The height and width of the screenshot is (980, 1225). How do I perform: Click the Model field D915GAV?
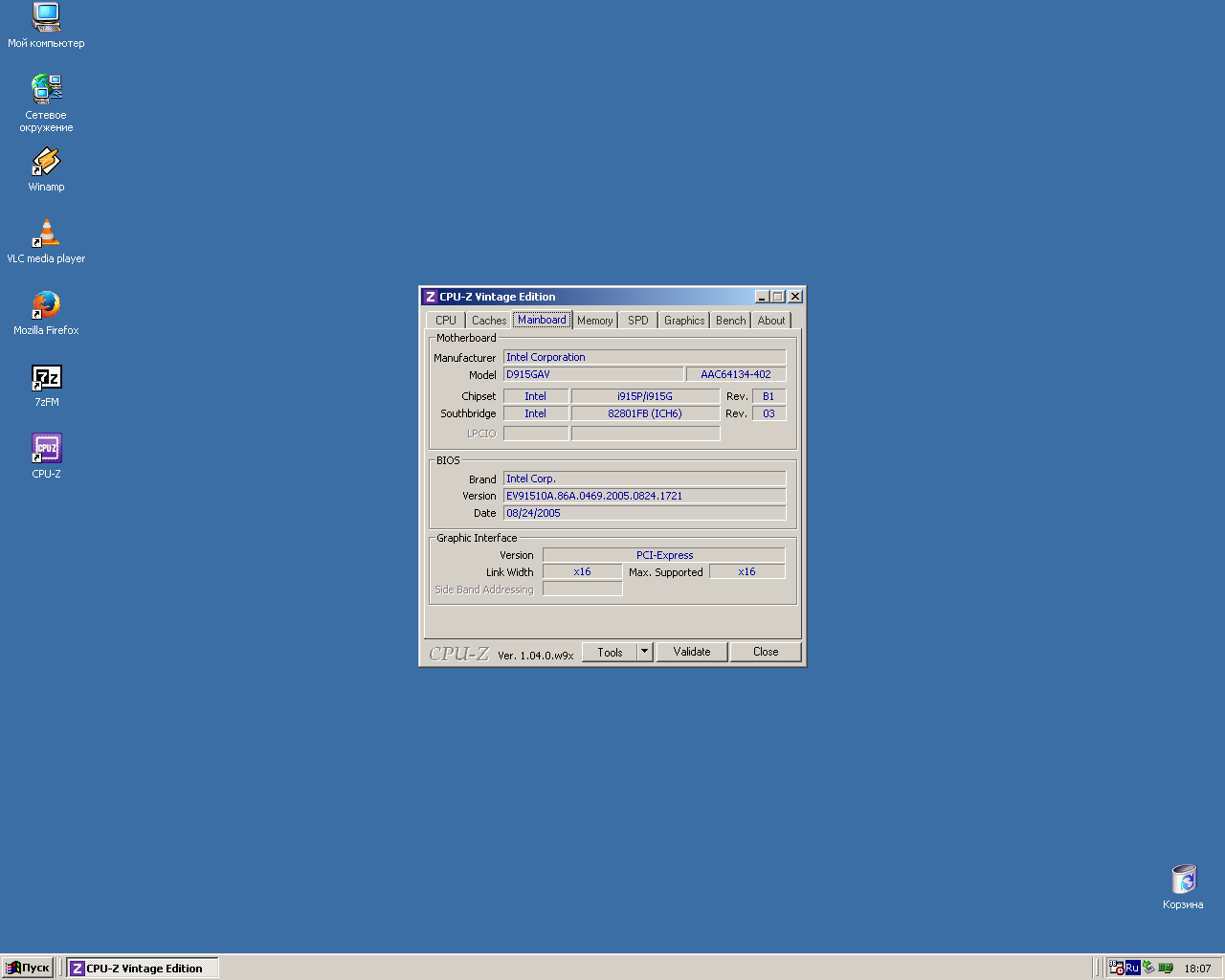593,374
